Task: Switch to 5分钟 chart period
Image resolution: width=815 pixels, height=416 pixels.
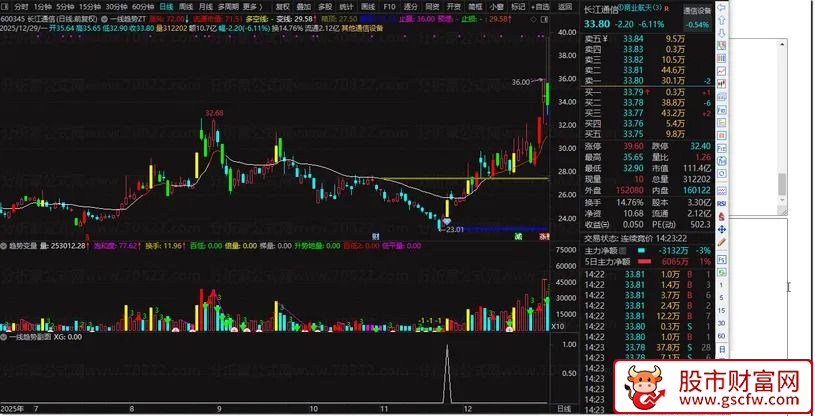Action: 65,7
